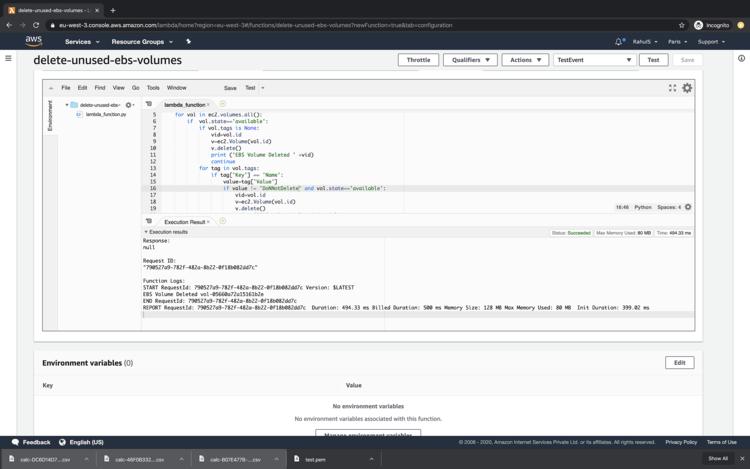Click the Throttle button
This screenshot has width=750, height=469.
point(418,60)
